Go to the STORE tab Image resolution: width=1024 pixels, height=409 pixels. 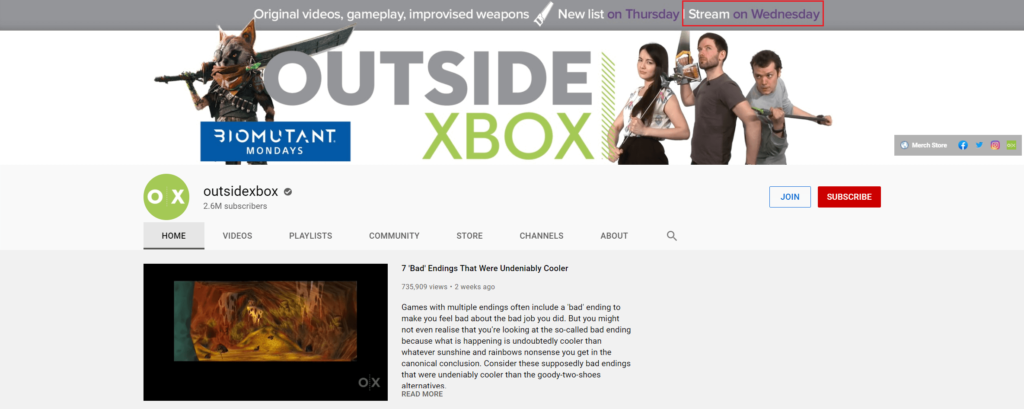coord(469,236)
